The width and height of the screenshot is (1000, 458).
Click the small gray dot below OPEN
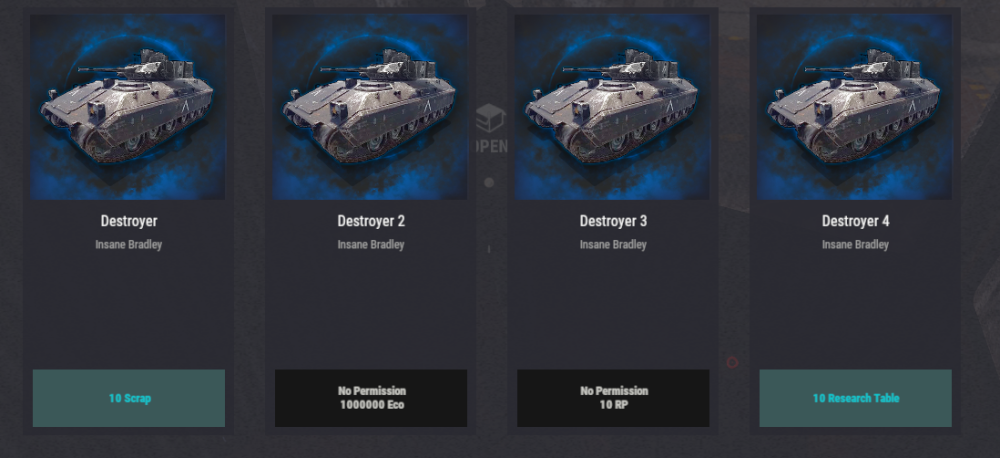[x=489, y=183]
